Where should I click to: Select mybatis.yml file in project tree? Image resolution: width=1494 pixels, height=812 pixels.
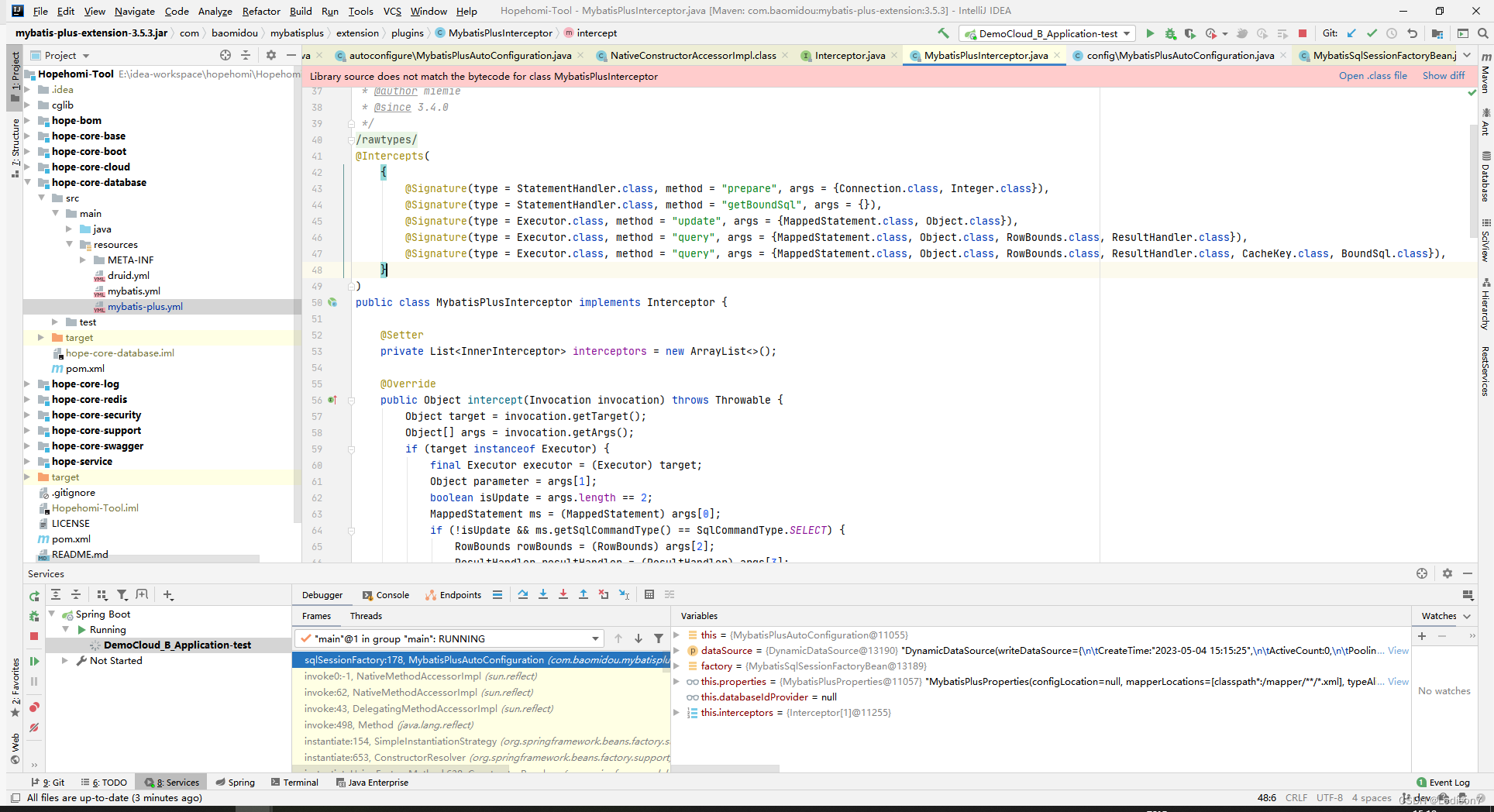133,291
